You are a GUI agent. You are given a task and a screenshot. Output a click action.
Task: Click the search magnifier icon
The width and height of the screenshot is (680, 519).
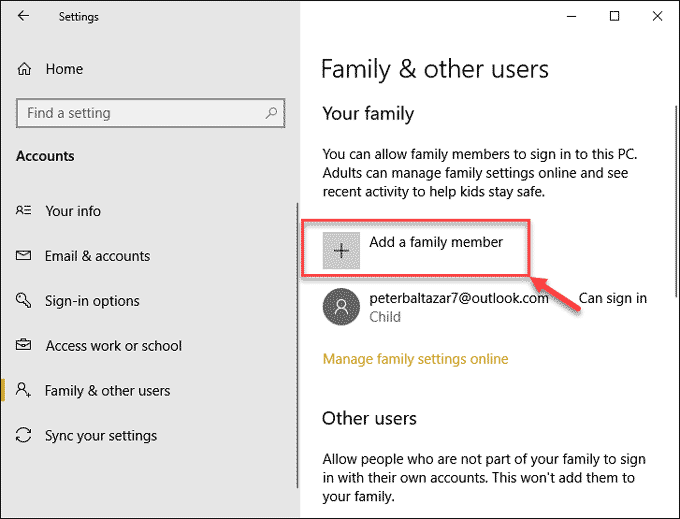271,113
